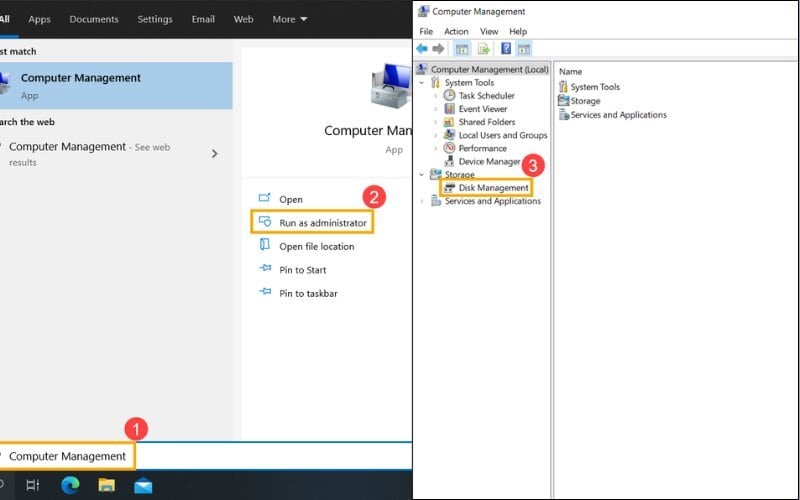
Task: Click the Storage icon in Name list
Action: coord(563,101)
